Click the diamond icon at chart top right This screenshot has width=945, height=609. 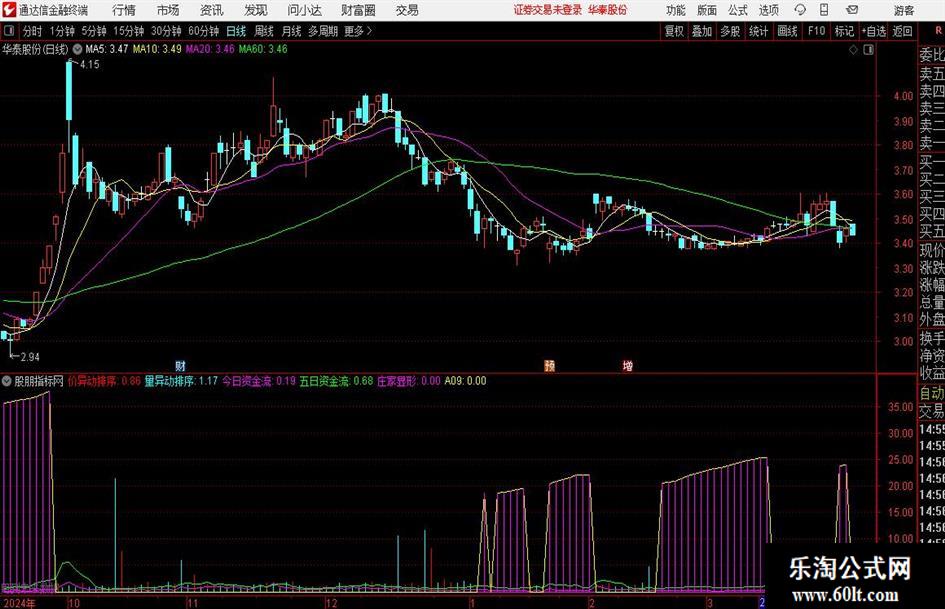pos(853,50)
